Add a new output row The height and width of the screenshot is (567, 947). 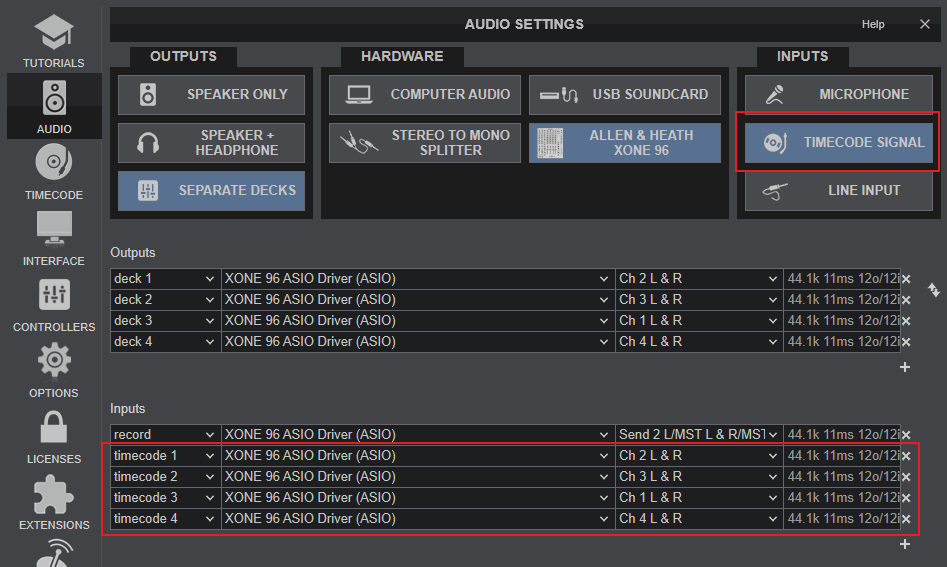pos(905,367)
